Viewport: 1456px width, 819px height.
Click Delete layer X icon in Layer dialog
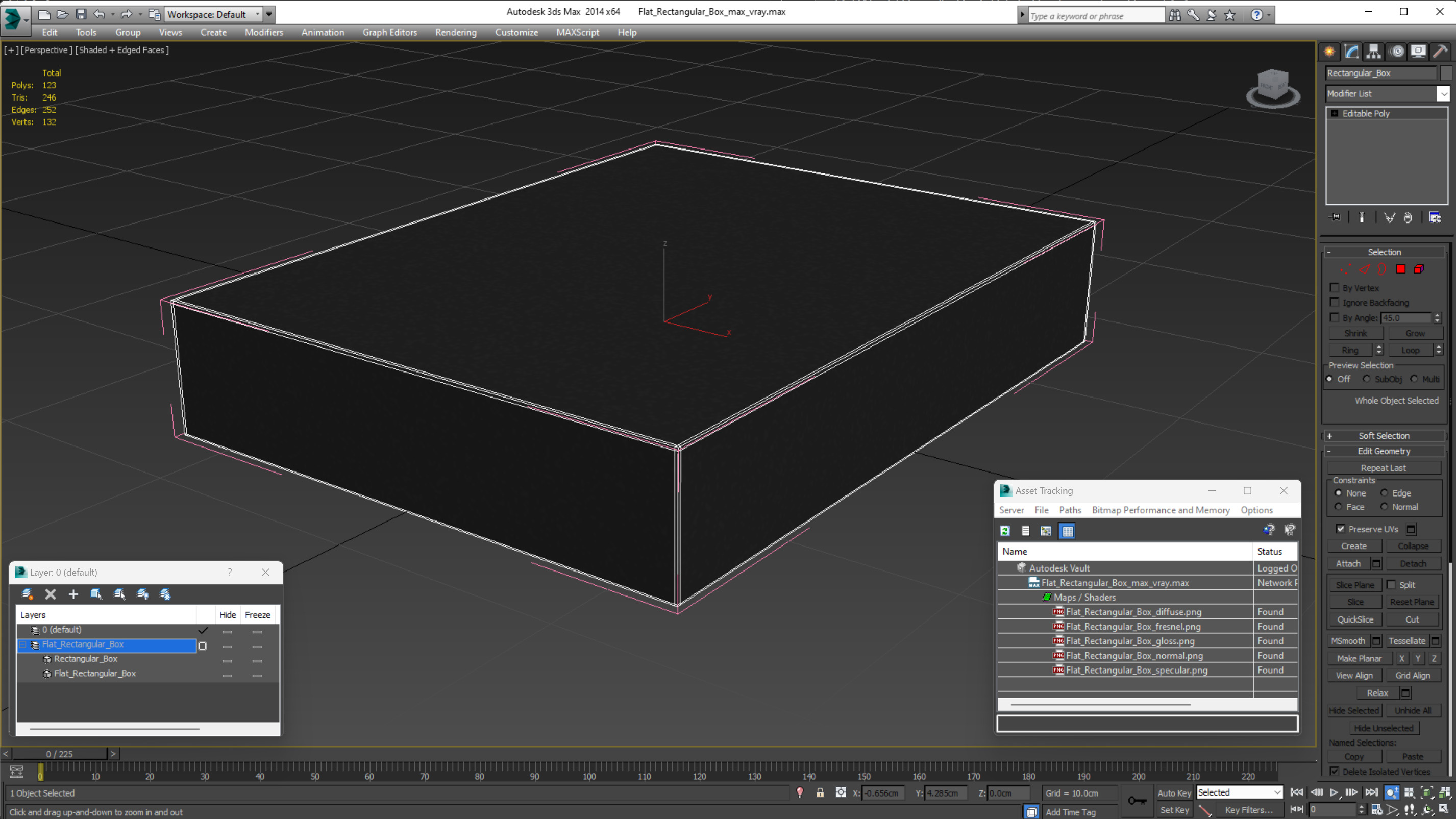(x=51, y=594)
